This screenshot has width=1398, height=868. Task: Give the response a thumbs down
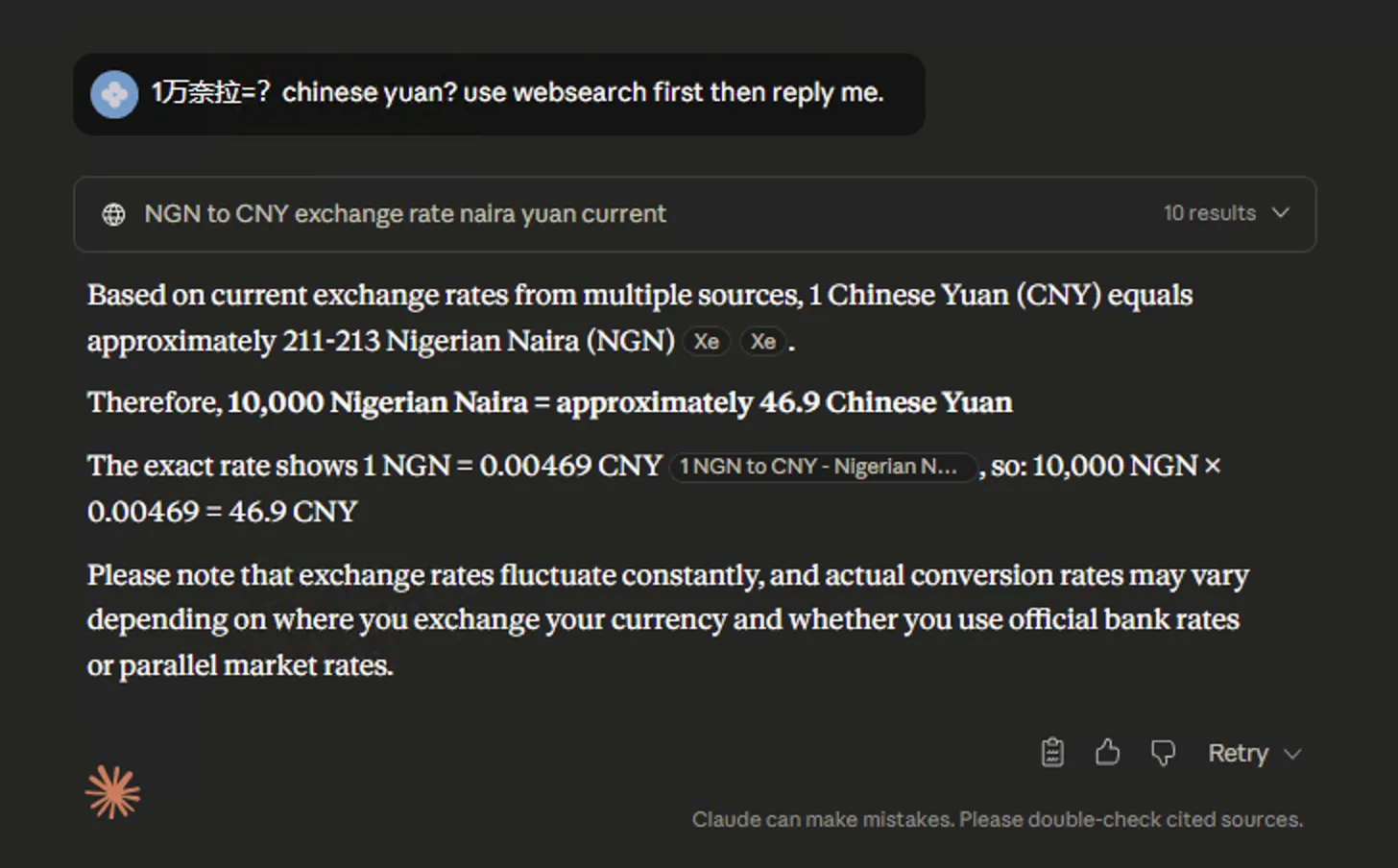(1163, 753)
